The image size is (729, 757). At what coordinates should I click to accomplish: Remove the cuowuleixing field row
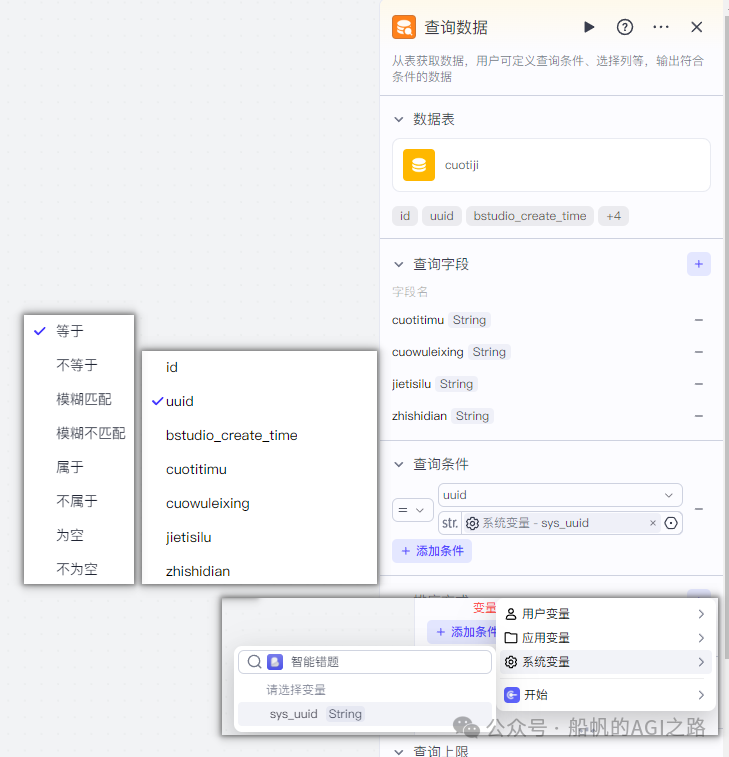(699, 352)
